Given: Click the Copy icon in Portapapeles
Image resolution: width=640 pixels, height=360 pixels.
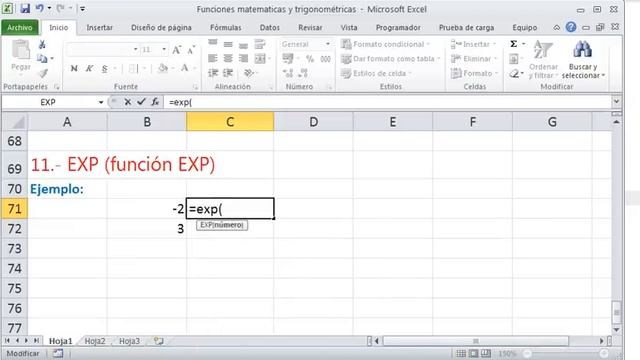Looking at the screenshot, I should click(x=42, y=59).
